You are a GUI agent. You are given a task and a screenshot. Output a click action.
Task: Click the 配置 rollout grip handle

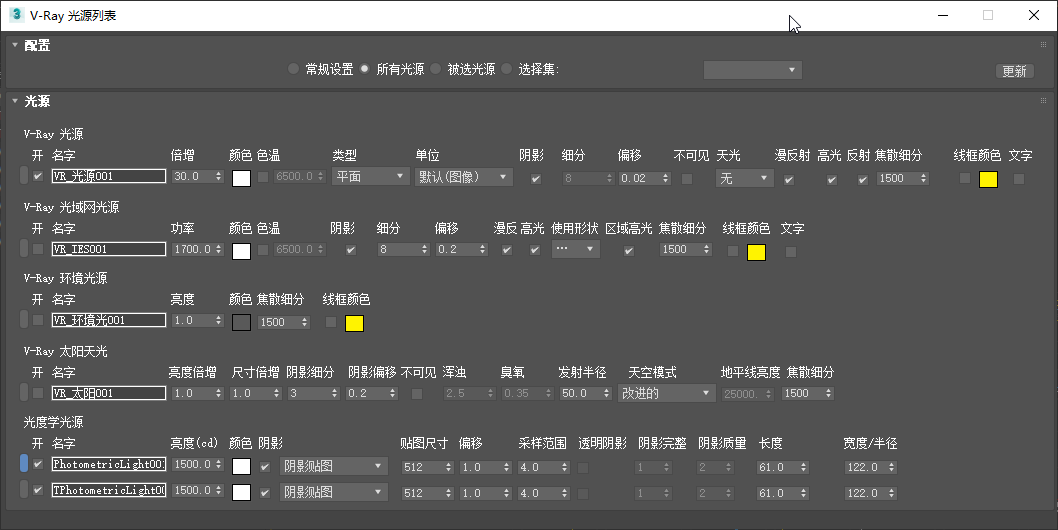(1043, 45)
